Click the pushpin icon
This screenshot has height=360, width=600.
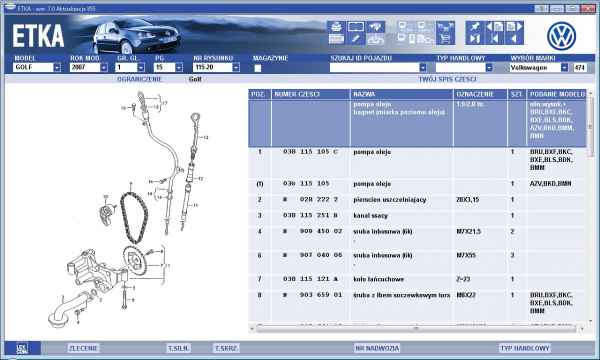pos(474,27)
